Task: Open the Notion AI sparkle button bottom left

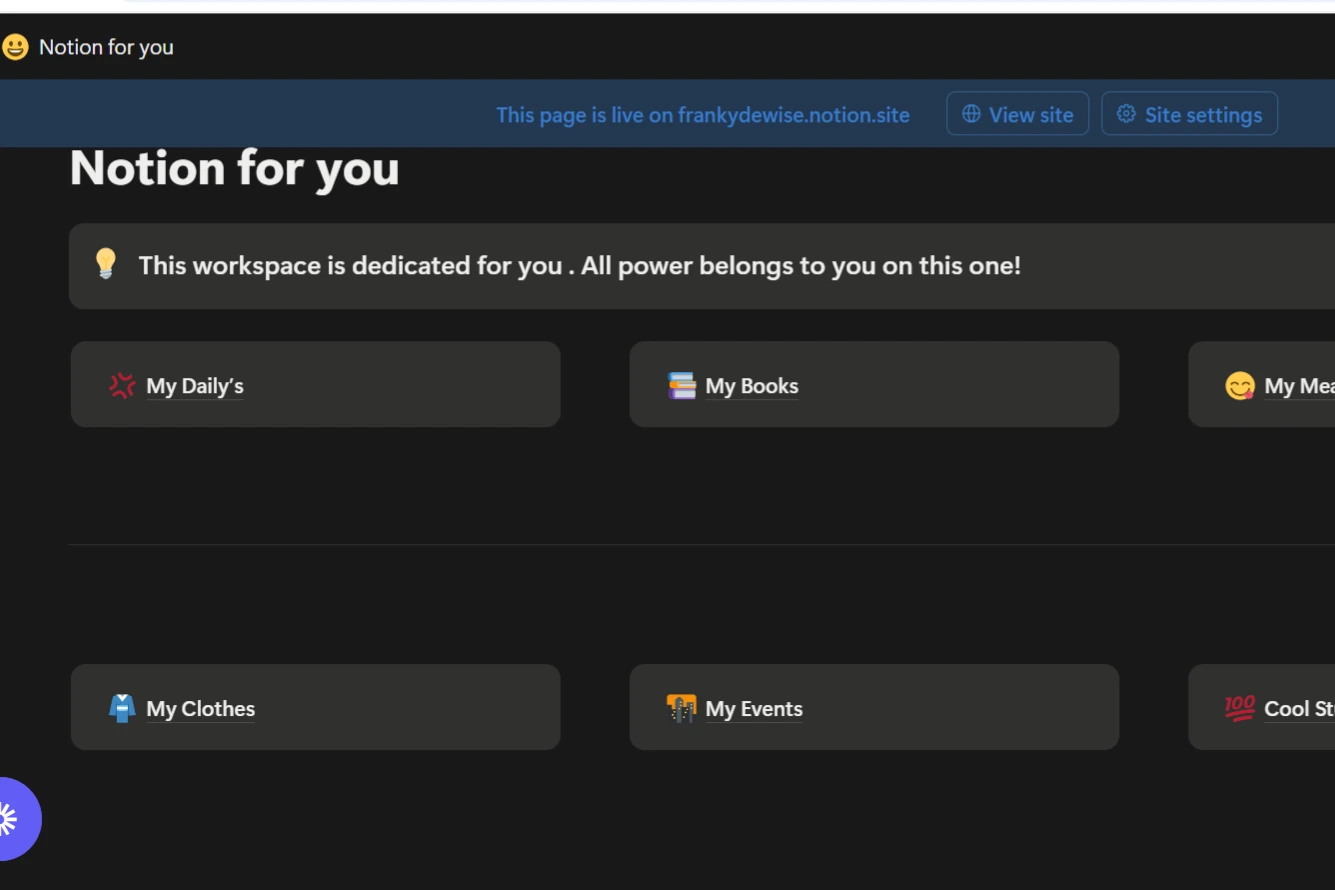Action: coord(10,818)
